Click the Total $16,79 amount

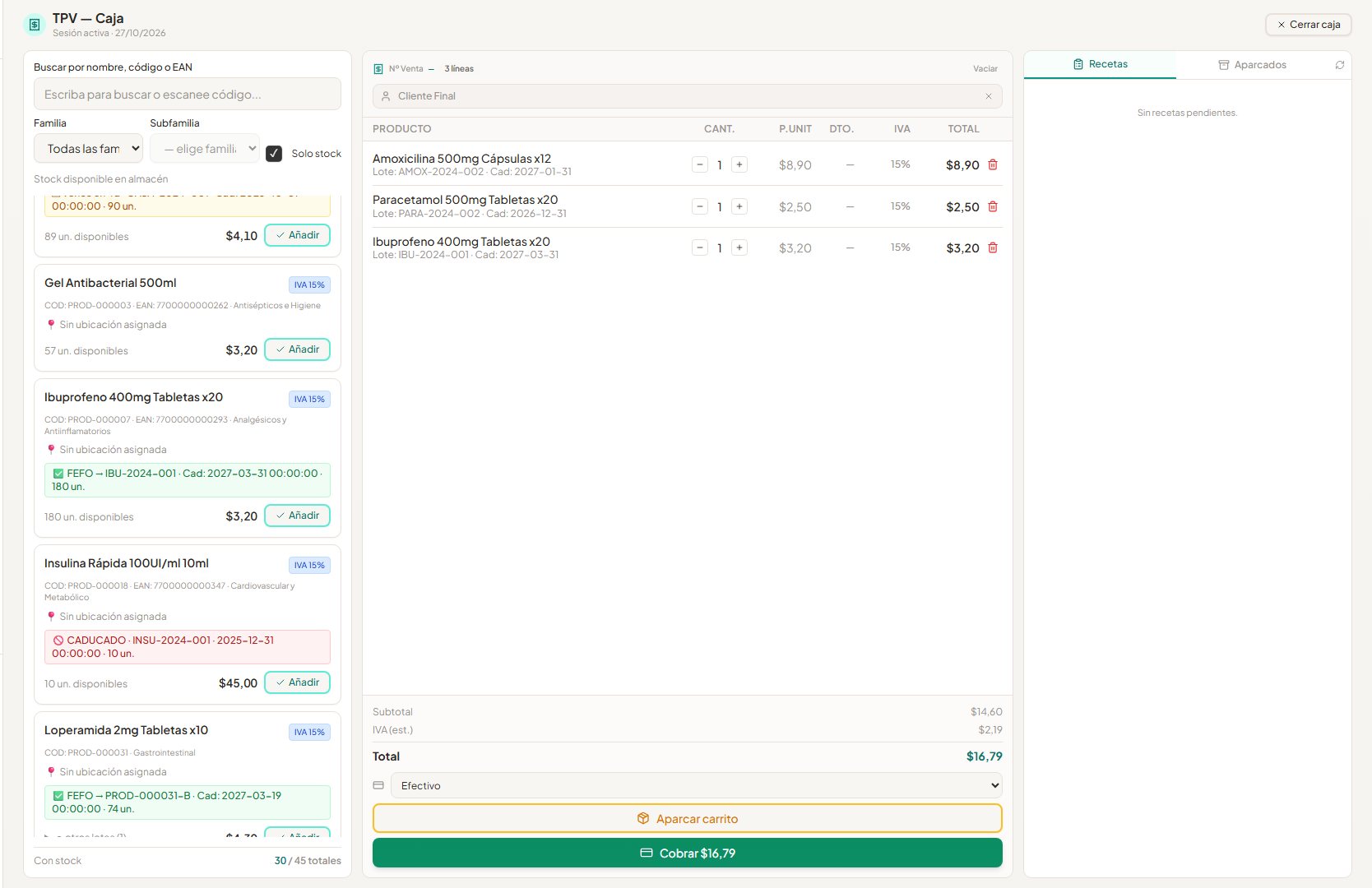coord(984,756)
